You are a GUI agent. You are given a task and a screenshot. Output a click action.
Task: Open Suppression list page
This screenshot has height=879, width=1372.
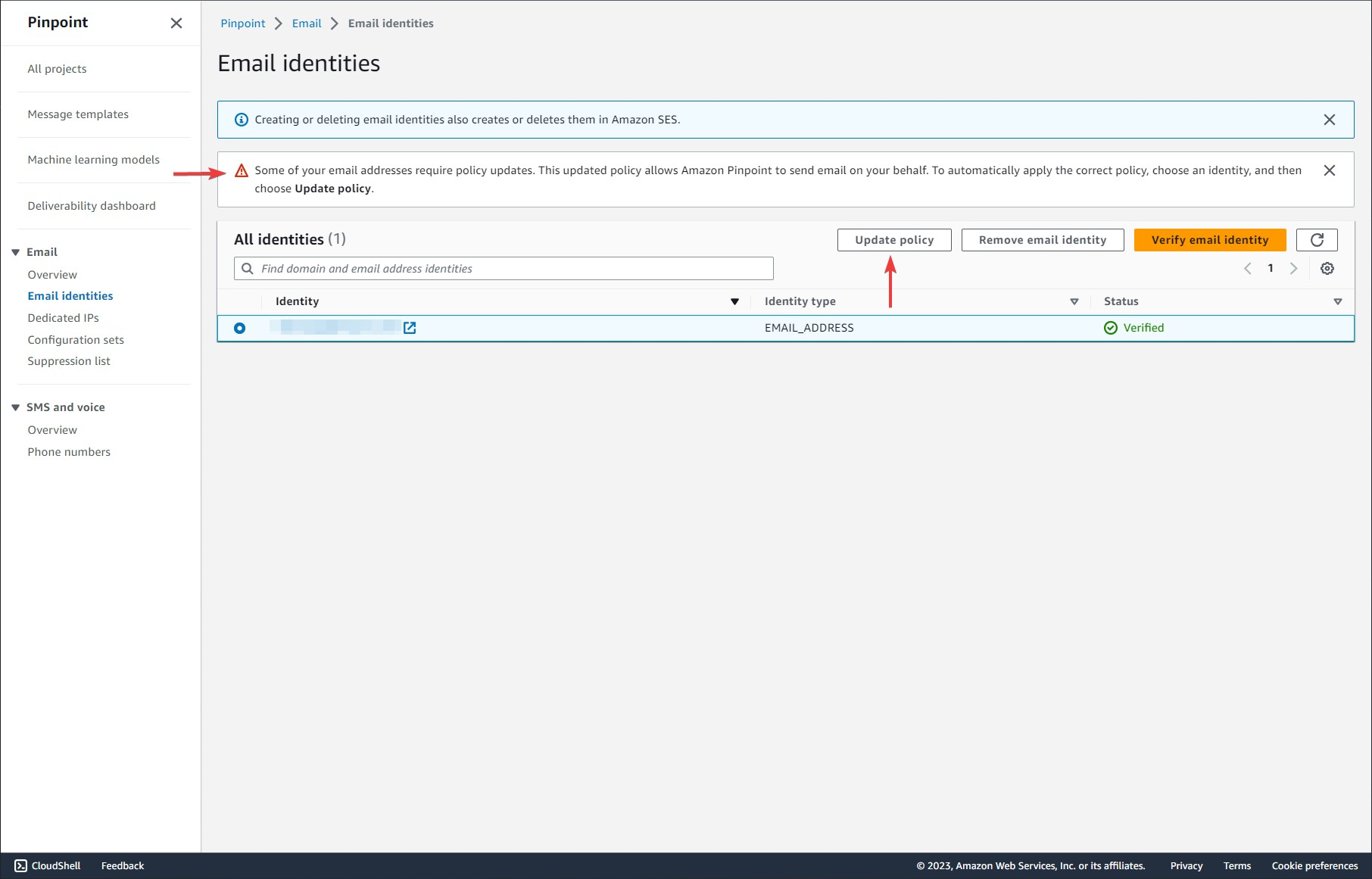(x=69, y=361)
